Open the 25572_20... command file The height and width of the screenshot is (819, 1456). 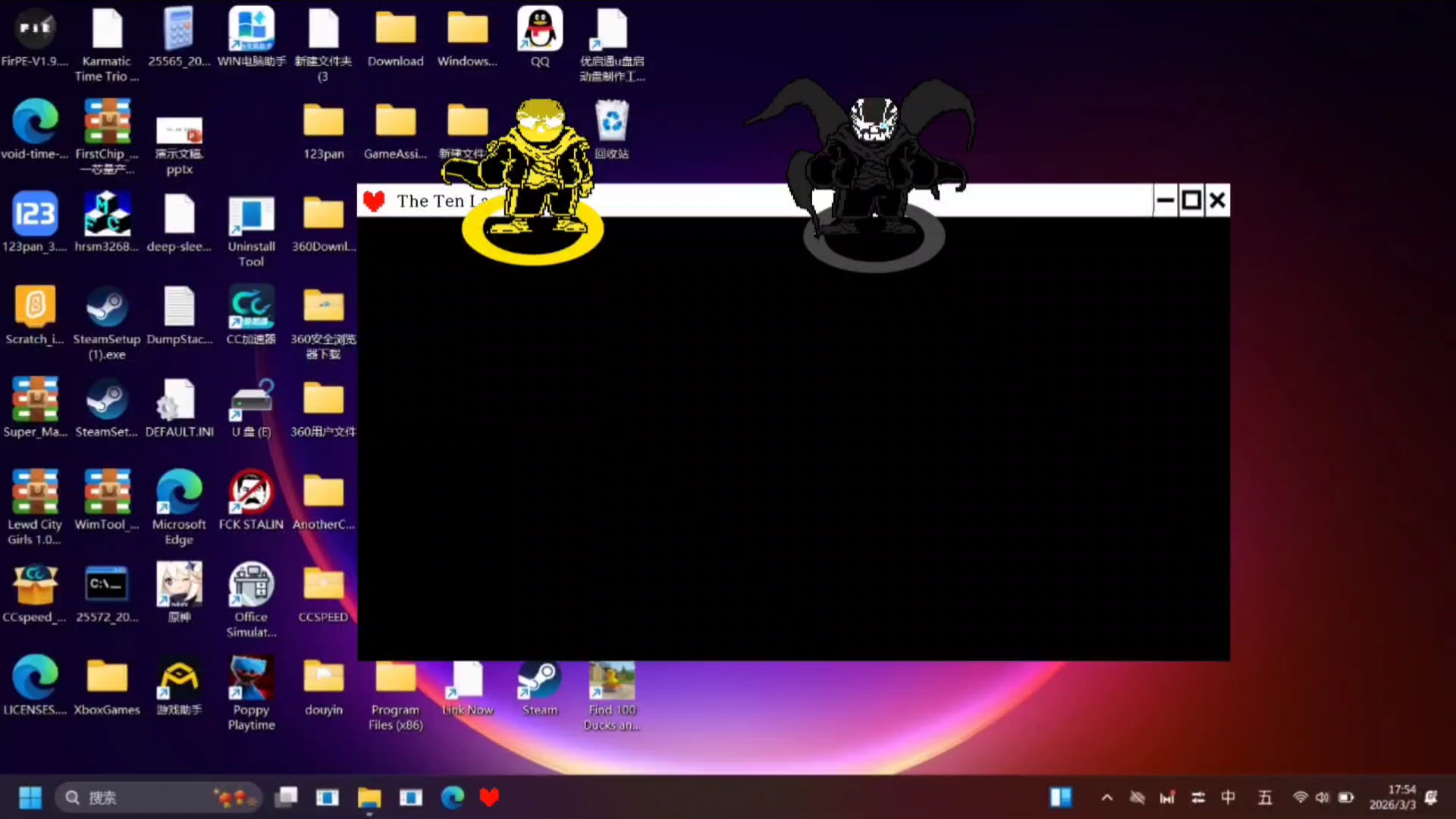pyautogui.click(x=107, y=585)
